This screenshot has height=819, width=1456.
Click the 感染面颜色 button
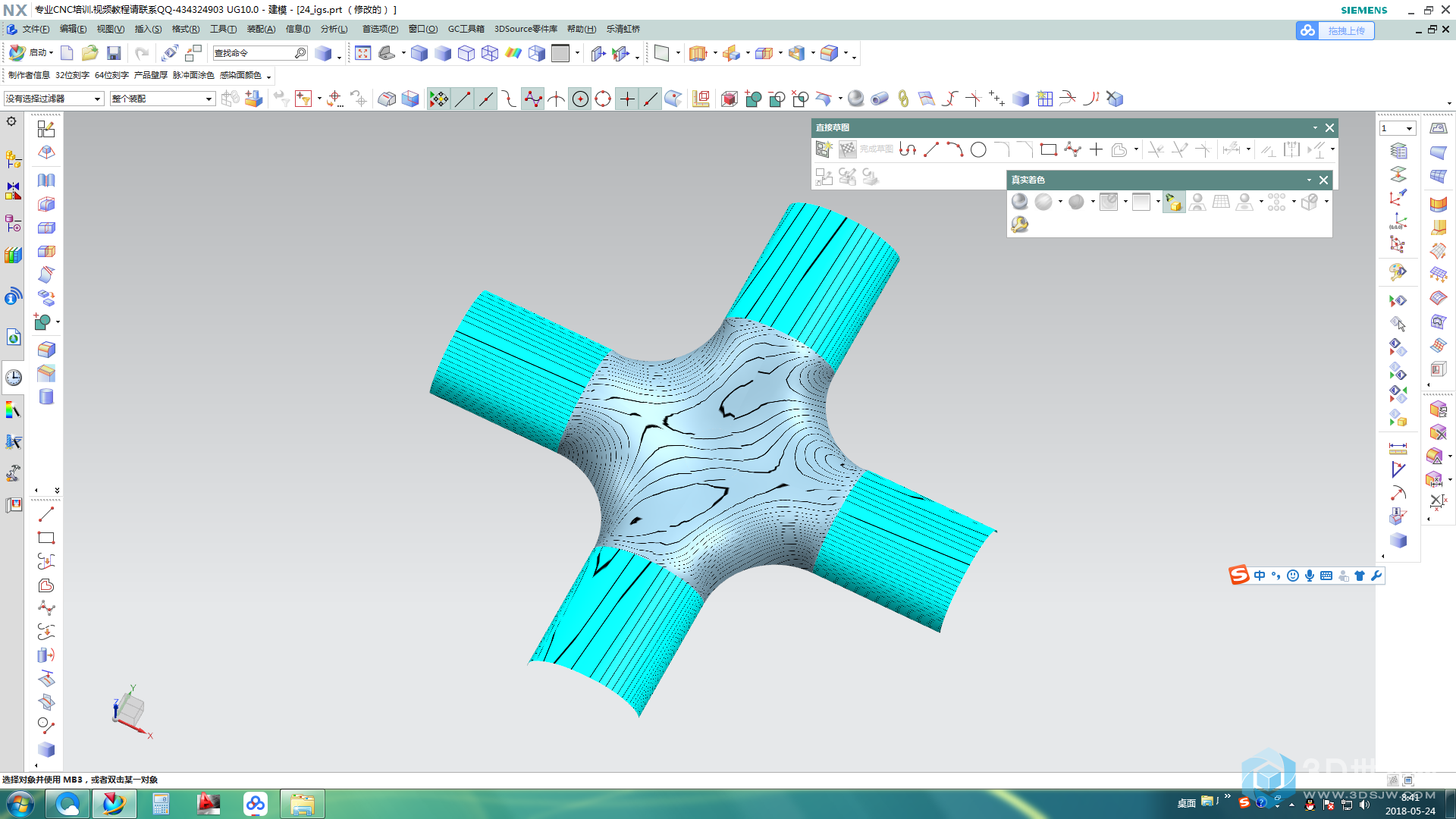coord(240,75)
